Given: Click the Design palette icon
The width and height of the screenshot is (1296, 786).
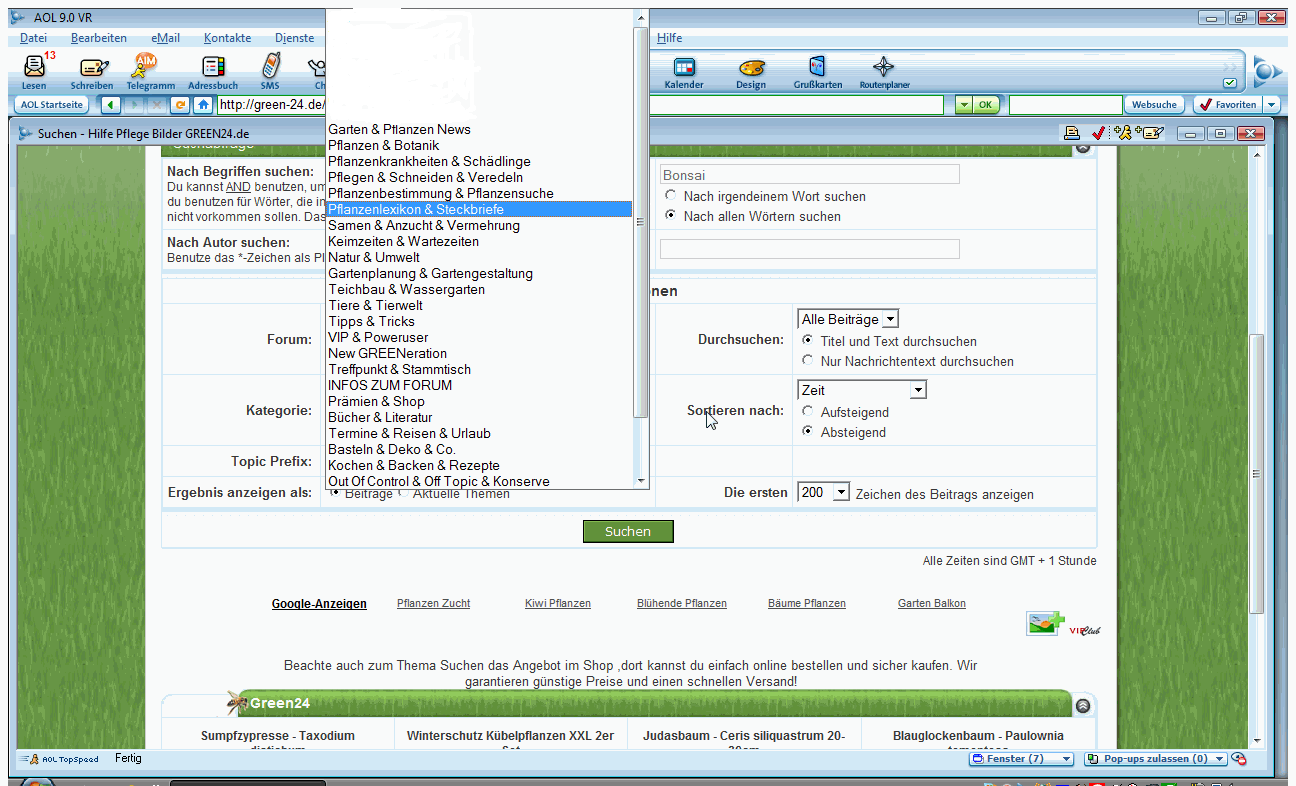Looking at the screenshot, I should click(x=751, y=68).
